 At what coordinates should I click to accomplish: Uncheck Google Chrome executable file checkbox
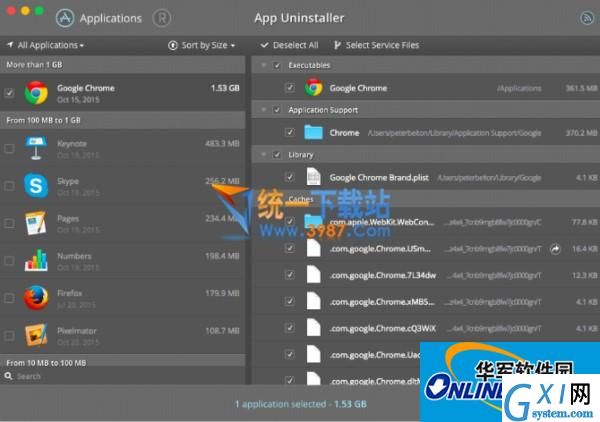(x=290, y=88)
